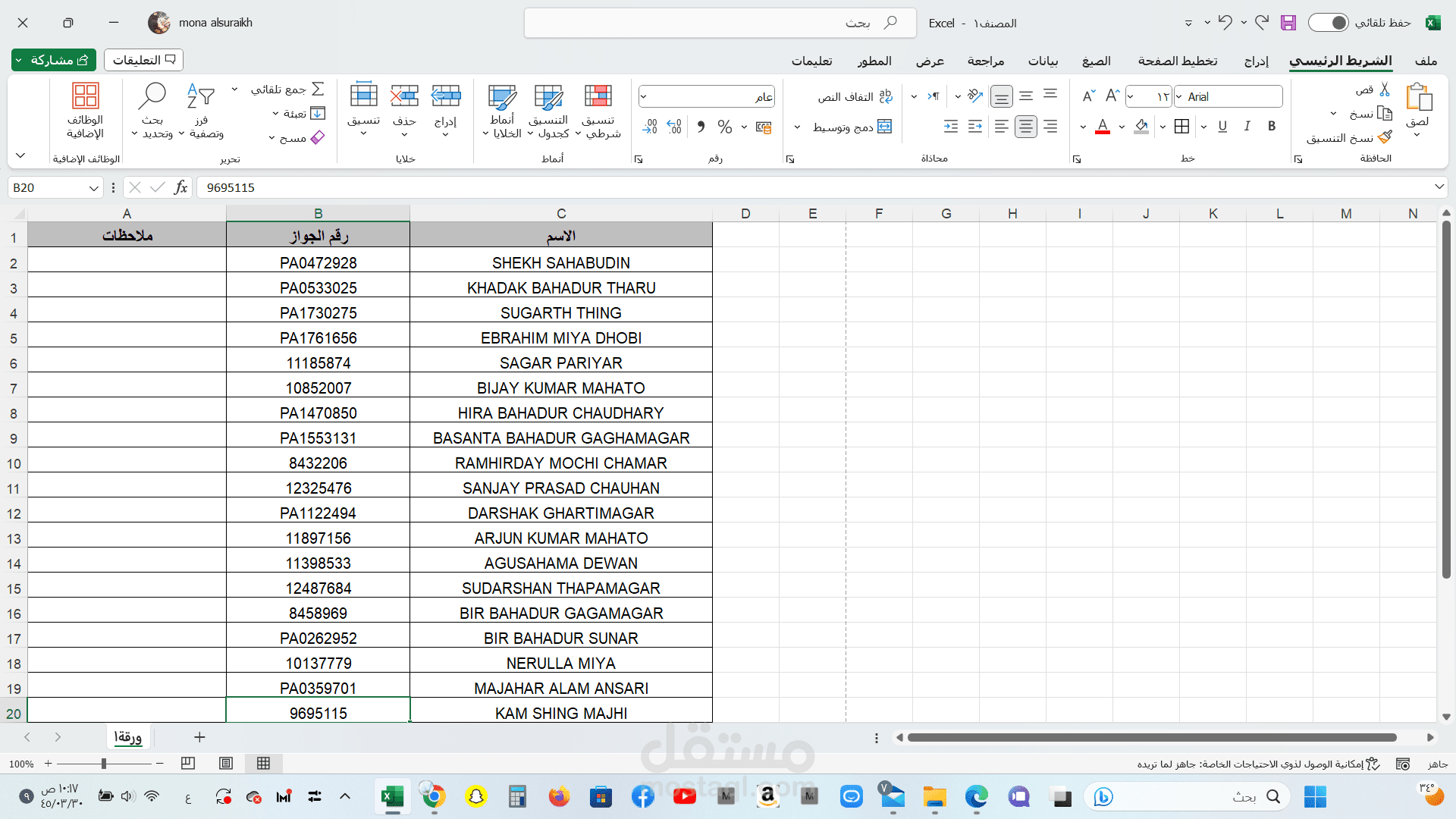Expand the Name Box dropdown
This screenshot has width=1456, height=819.
click(94, 188)
